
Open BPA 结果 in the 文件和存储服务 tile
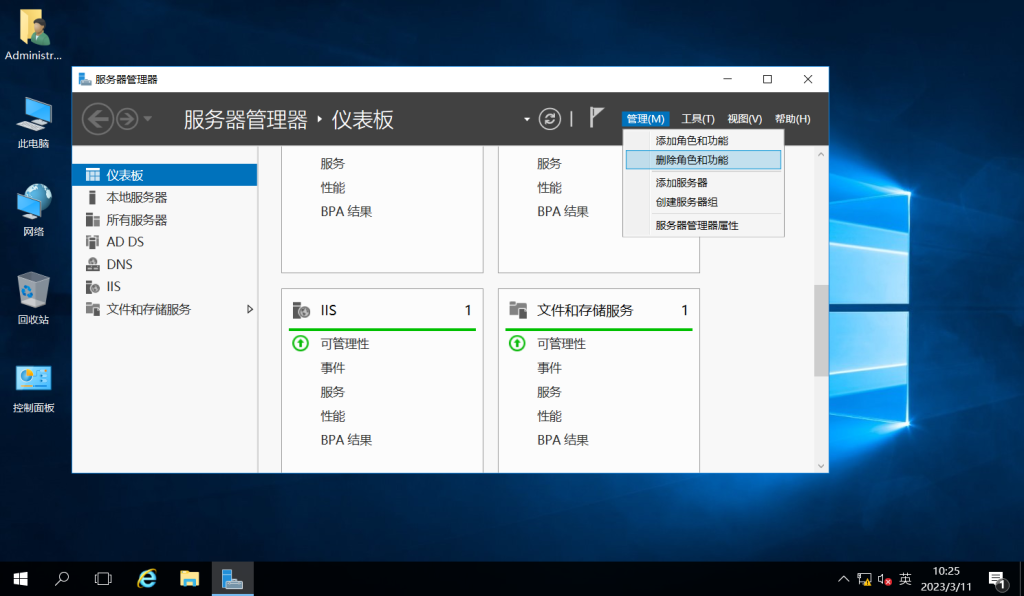click(563, 440)
